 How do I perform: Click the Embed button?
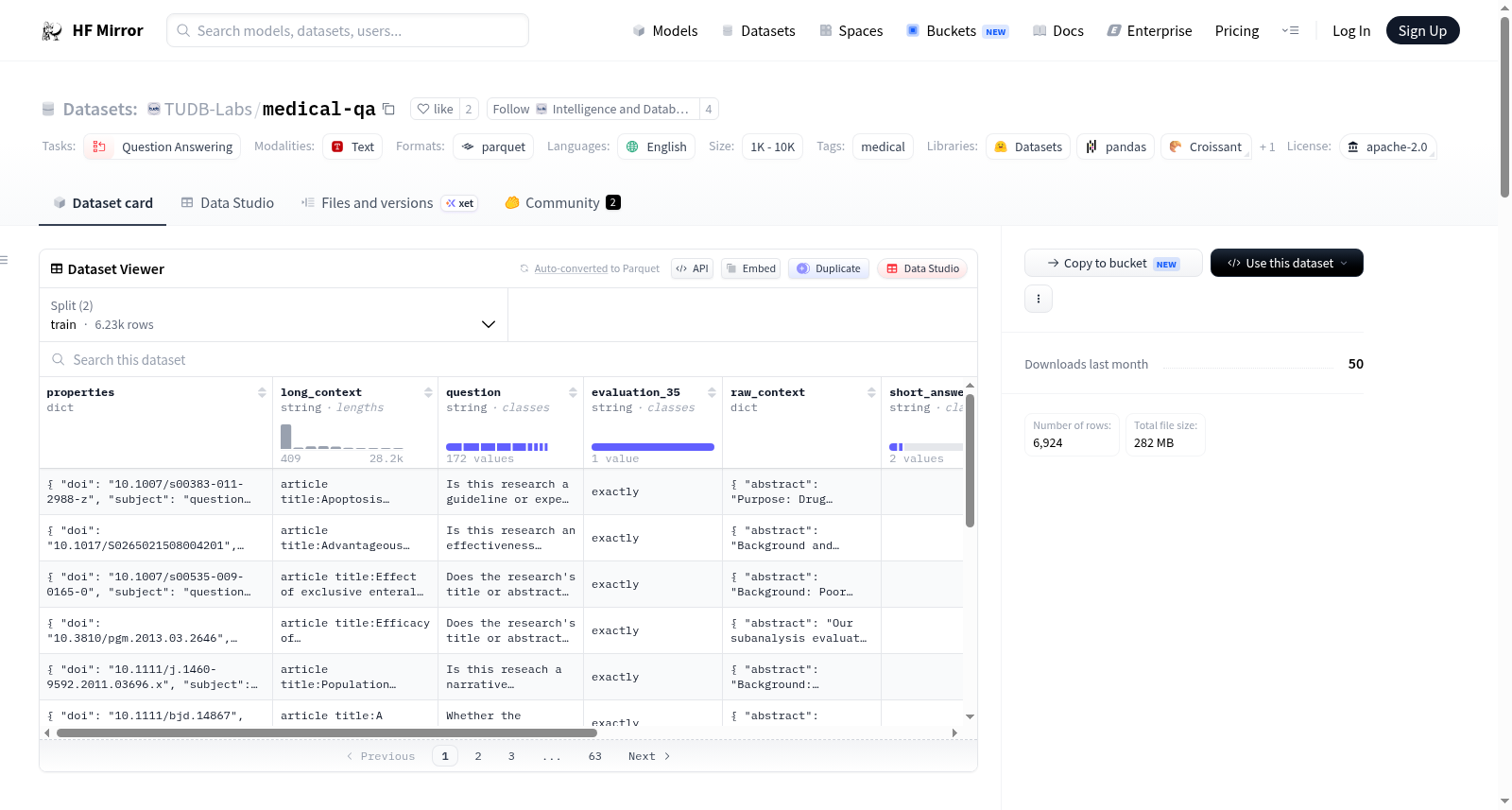coord(750,268)
